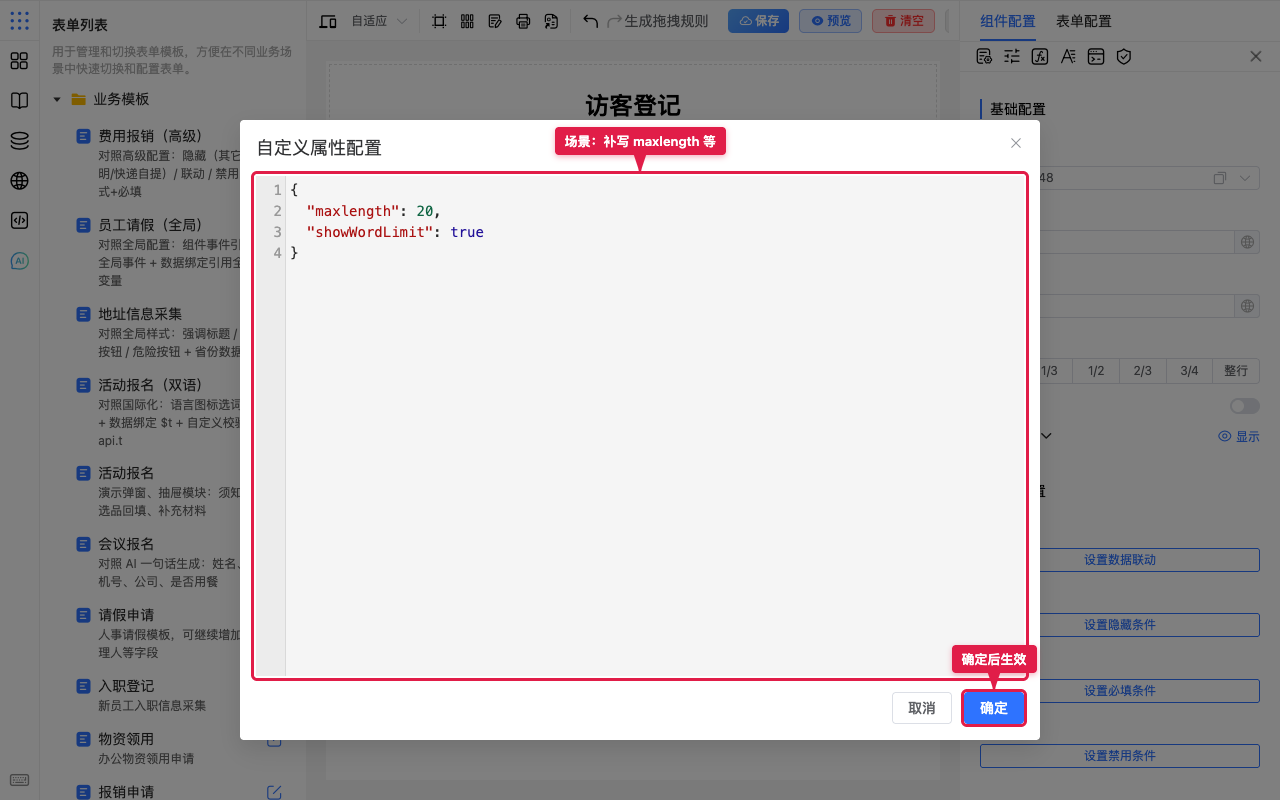1280x800 pixels.
Task: Open the text style config icon
Action: (1068, 57)
